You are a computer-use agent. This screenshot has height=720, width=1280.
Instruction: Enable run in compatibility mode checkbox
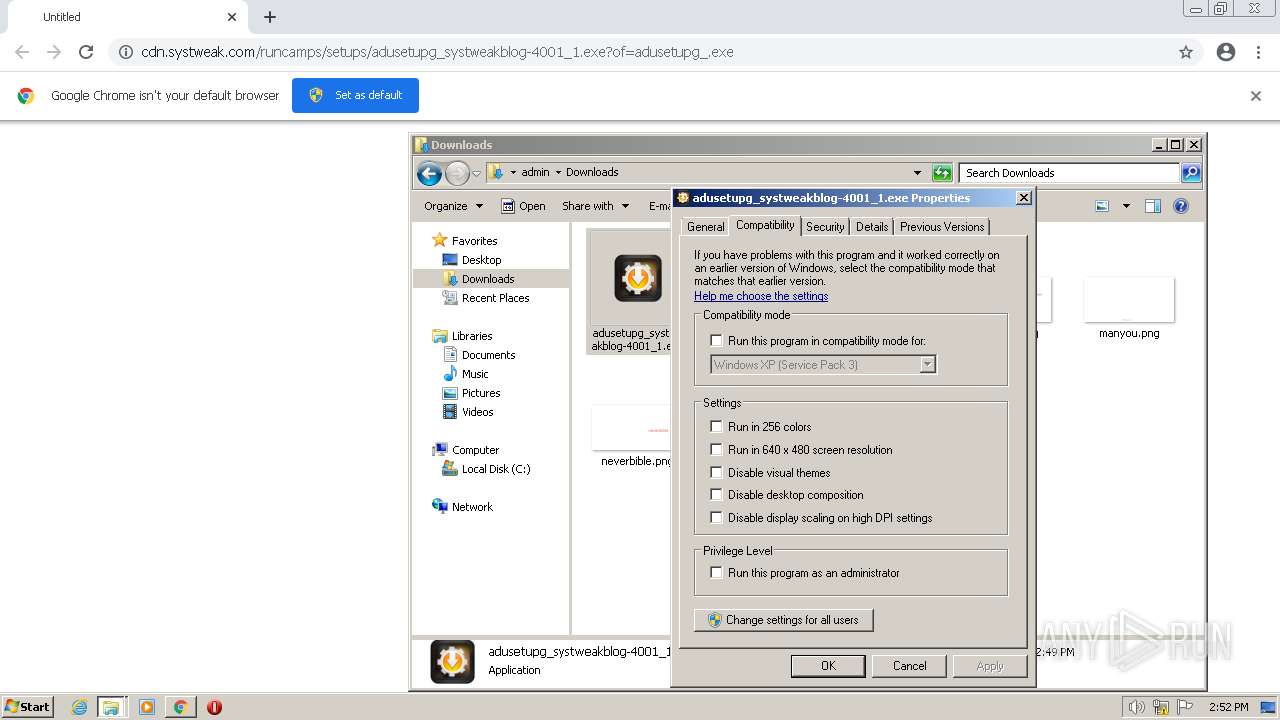[x=716, y=341]
